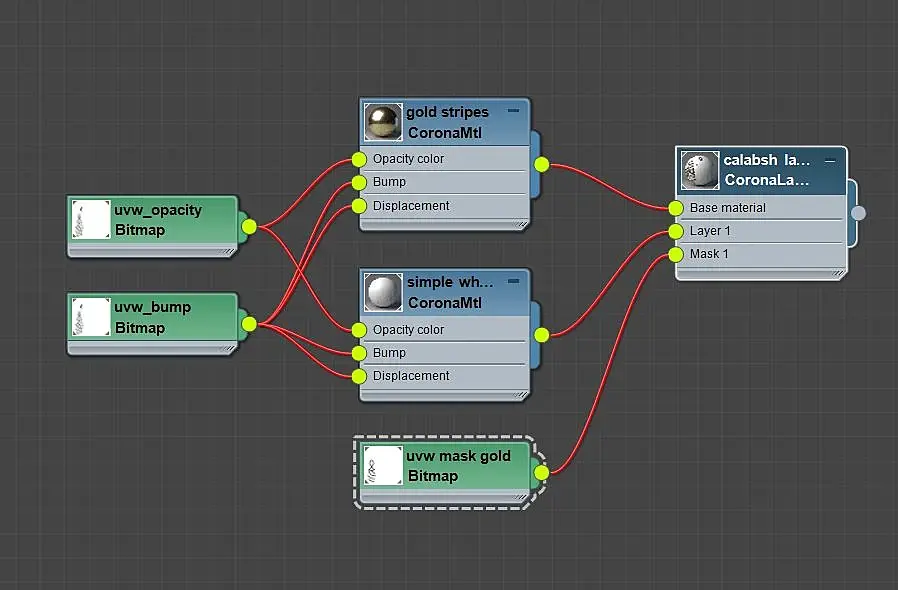Image resolution: width=898 pixels, height=590 pixels.
Task: Click the Layer 1 input socket
Action: (676, 231)
